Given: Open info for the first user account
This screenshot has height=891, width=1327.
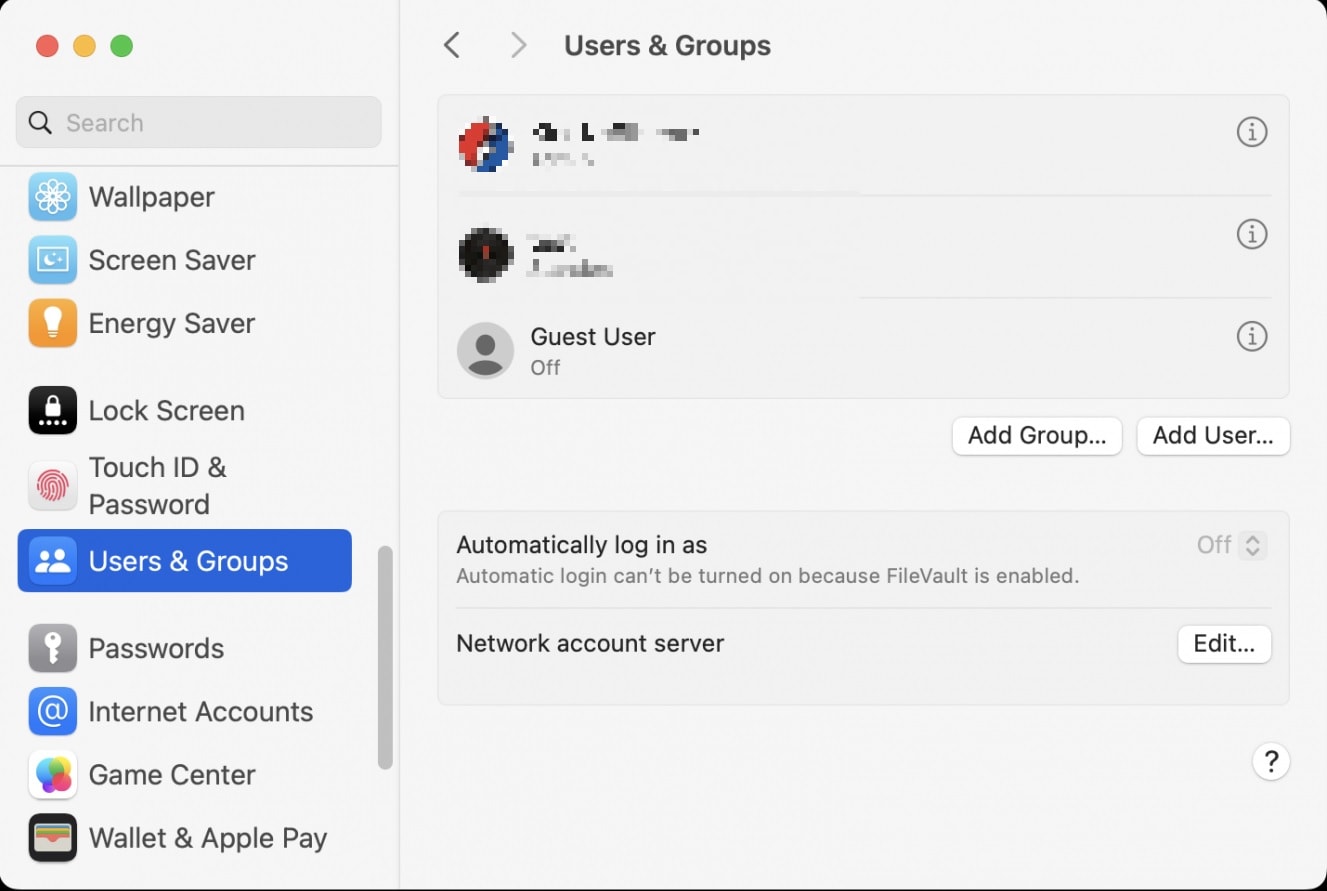Looking at the screenshot, I should click(x=1251, y=132).
